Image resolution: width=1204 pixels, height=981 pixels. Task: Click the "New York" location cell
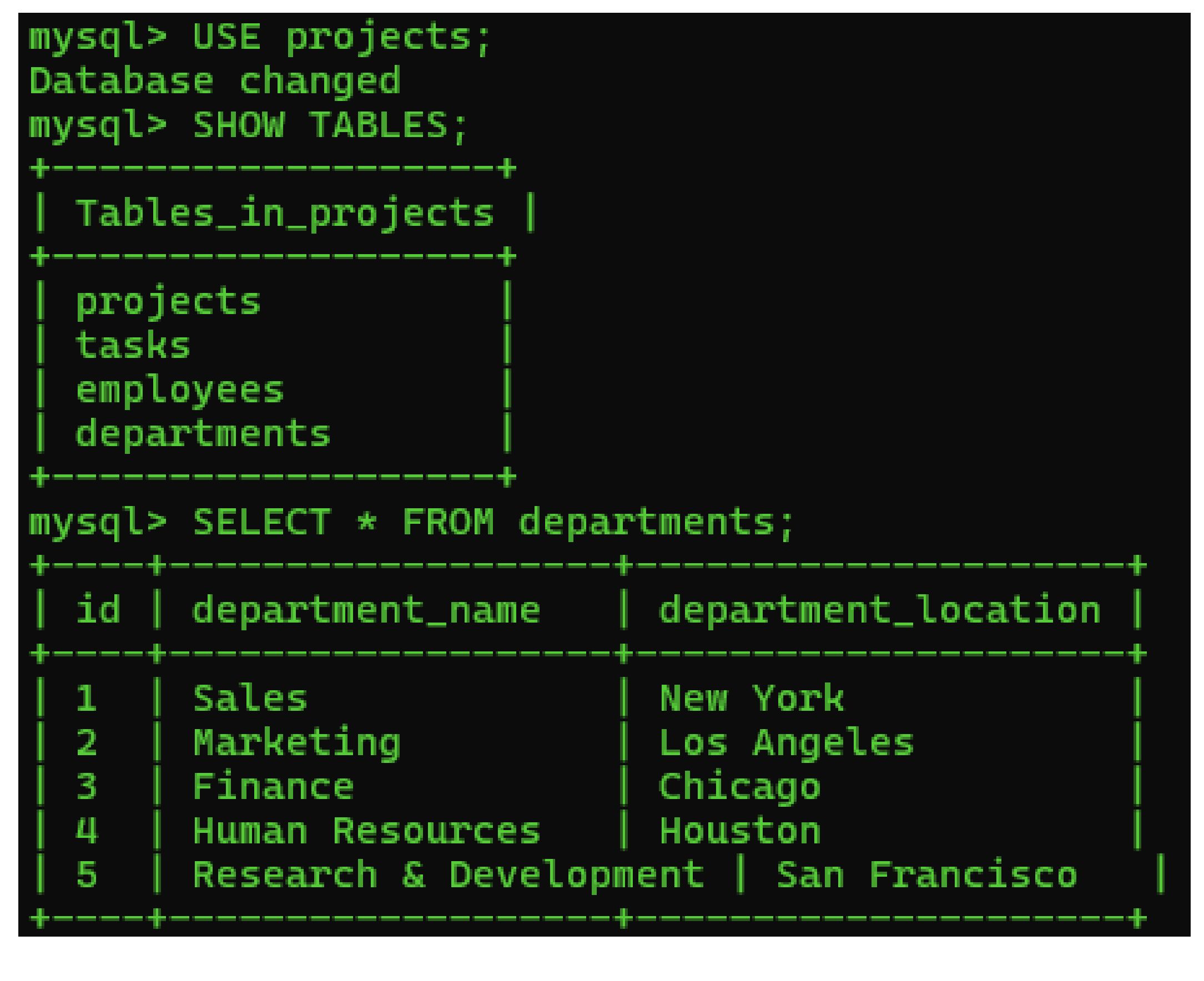coord(751,699)
